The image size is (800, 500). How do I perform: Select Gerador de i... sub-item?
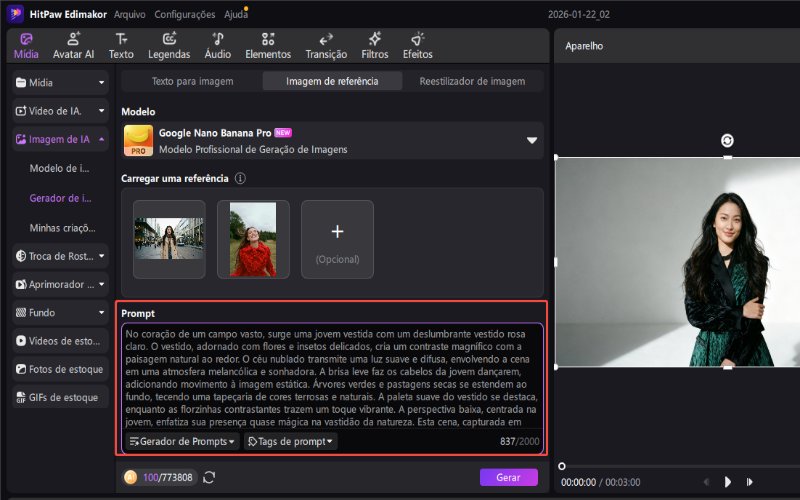click(61, 198)
